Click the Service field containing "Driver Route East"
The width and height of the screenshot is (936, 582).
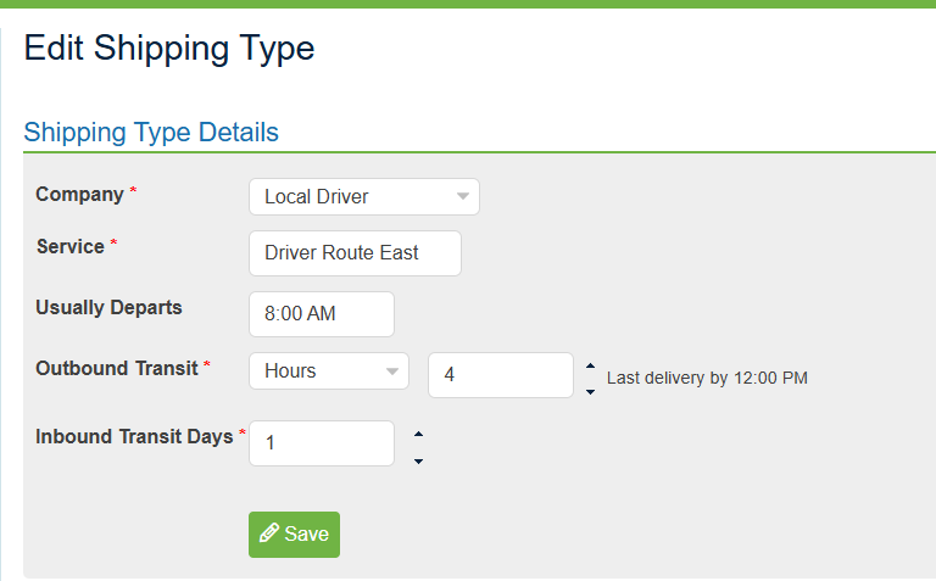354,253
